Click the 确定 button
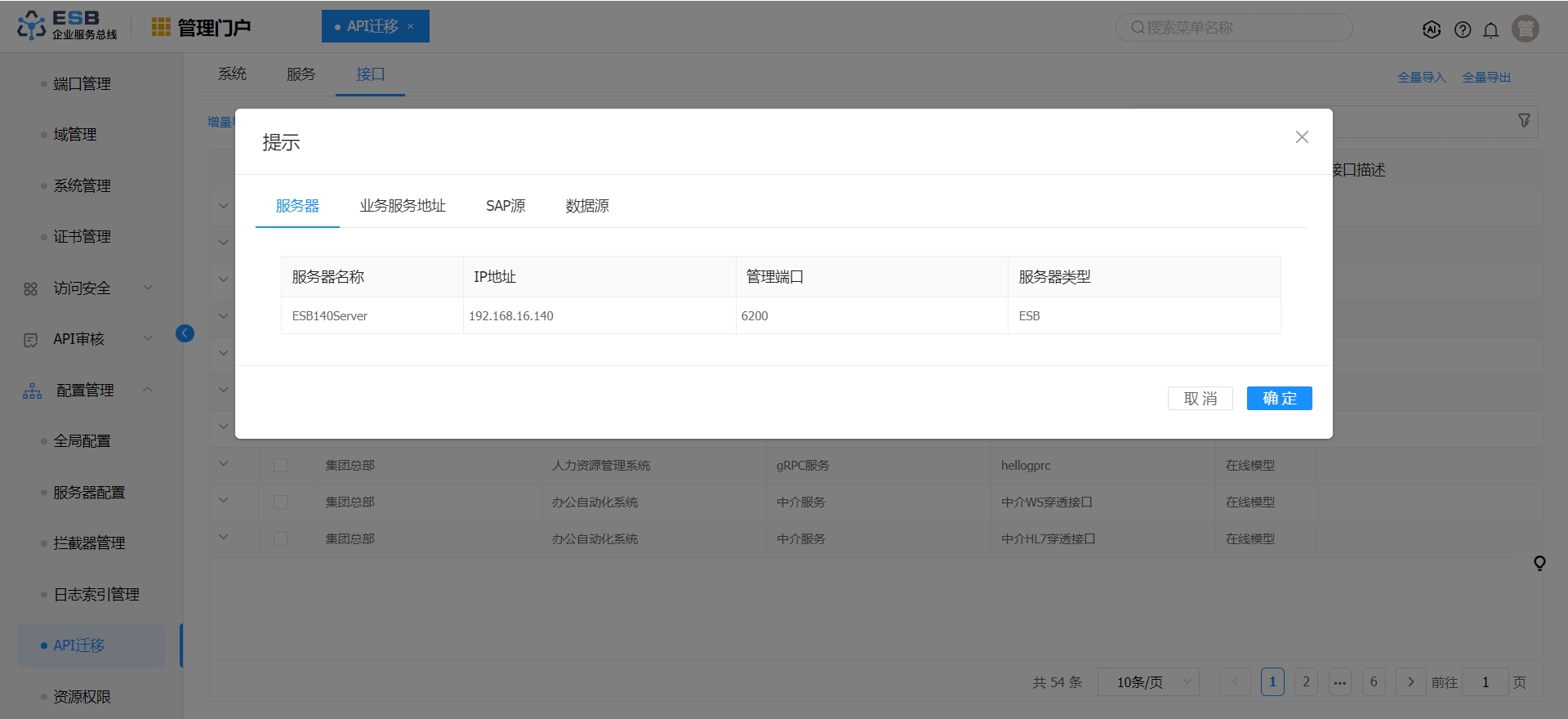 pos(1279,398)
